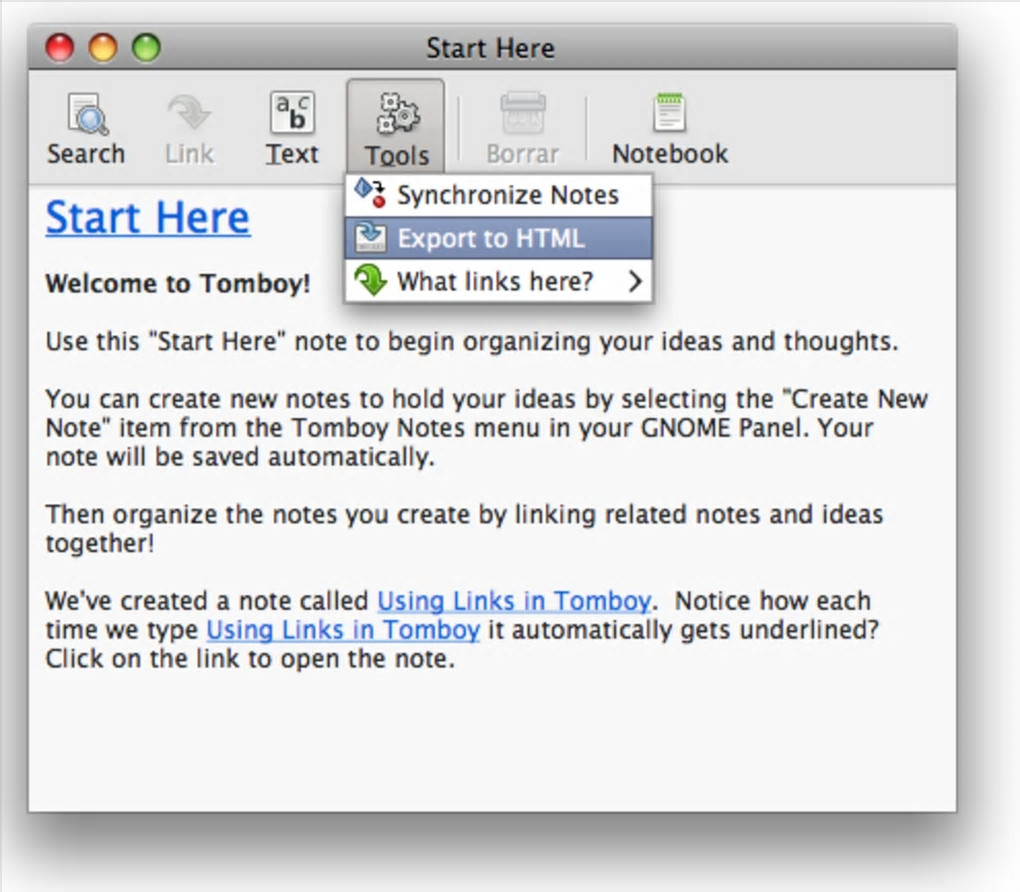The height and width of the screenshot is (892, 1020).
Task: Minimize the window with the yellow button
Action: click(103, 48)
